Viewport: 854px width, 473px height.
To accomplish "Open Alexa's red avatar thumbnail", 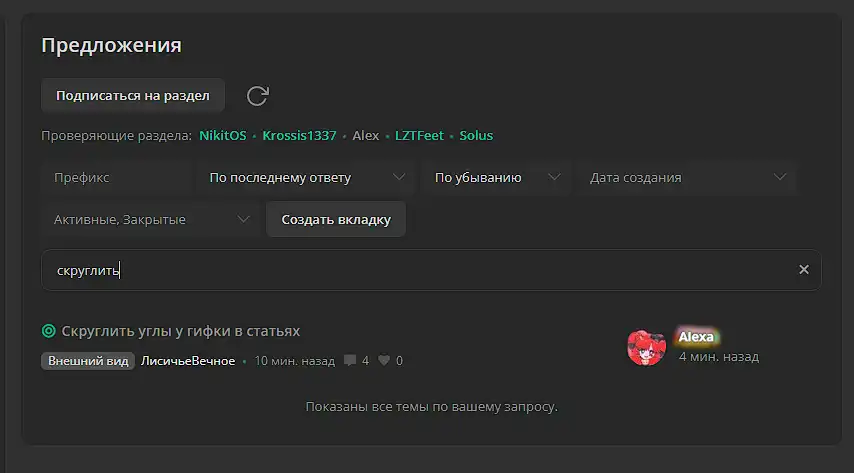I will tap(646, 347).
